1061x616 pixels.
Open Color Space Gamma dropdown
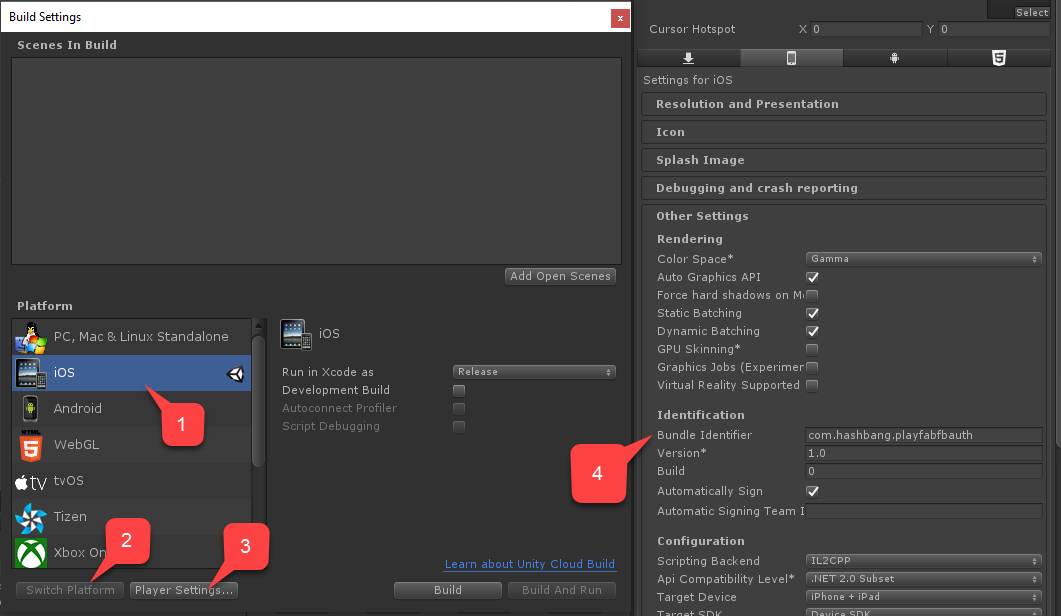pyautogui.click(x=924, y=259)
